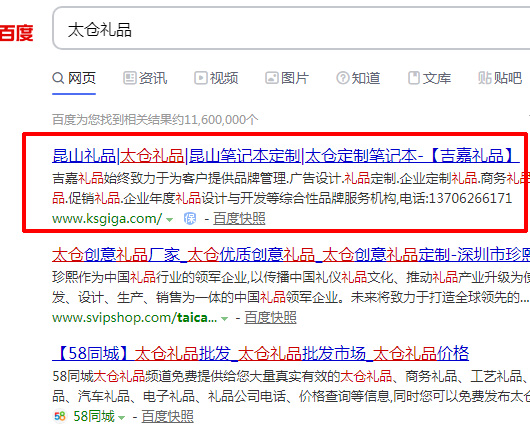Open the 【58同城】太仓礼品批发 result title
530x430 pixels.
coord(261,354)
